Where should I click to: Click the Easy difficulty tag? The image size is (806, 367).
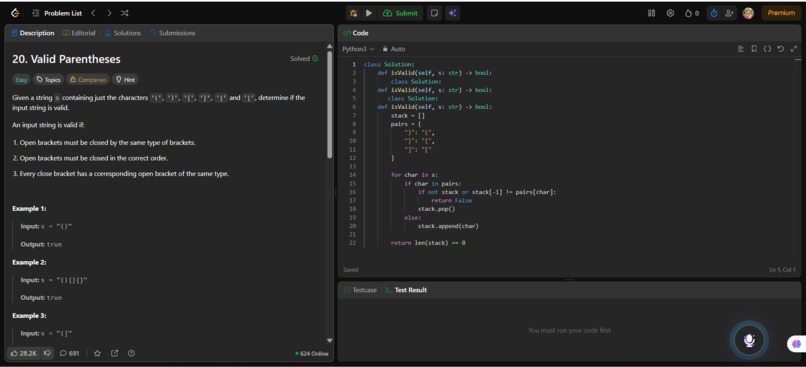coord(21,80)
